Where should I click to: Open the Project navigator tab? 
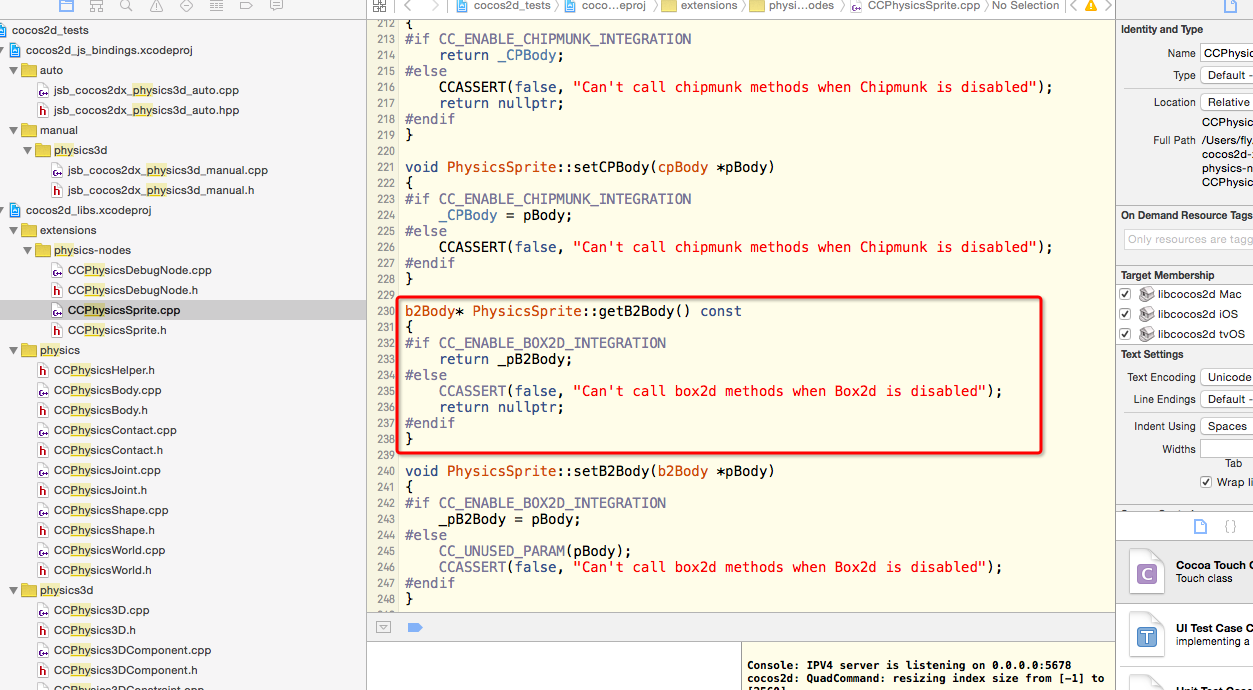(x=67, y=5)
